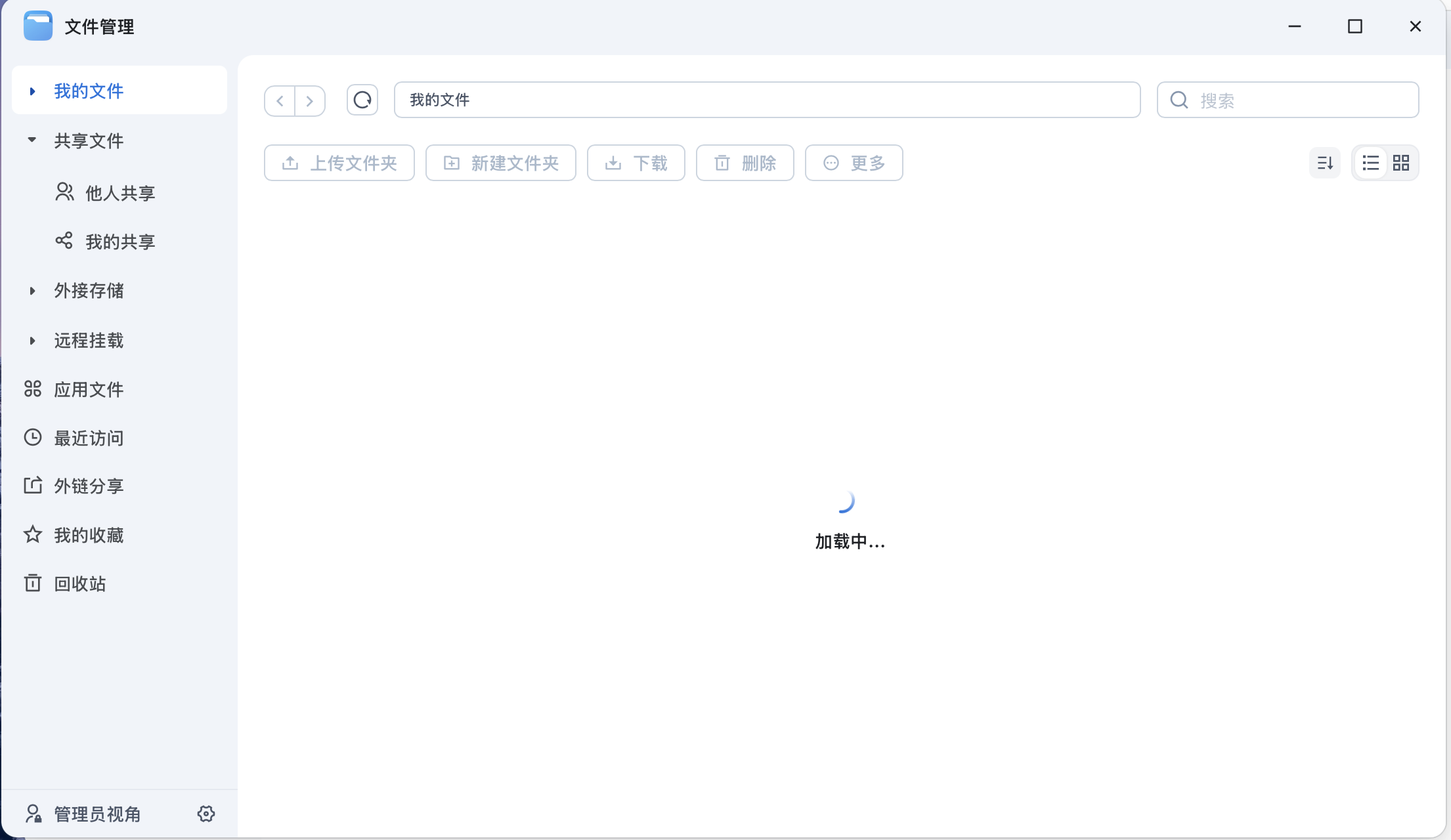Go forward with the right arrow button
Screen dimensions: 1451x840
click(310, 100)
